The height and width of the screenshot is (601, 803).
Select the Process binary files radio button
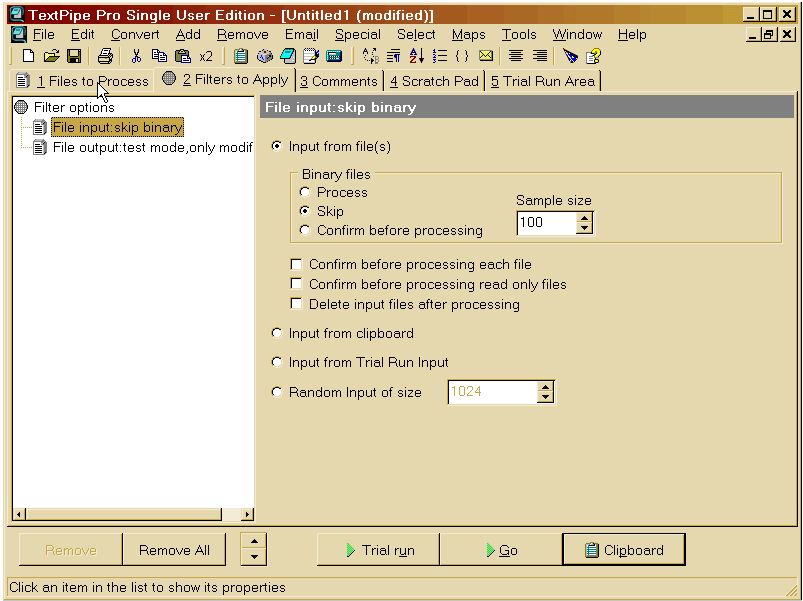303,192
